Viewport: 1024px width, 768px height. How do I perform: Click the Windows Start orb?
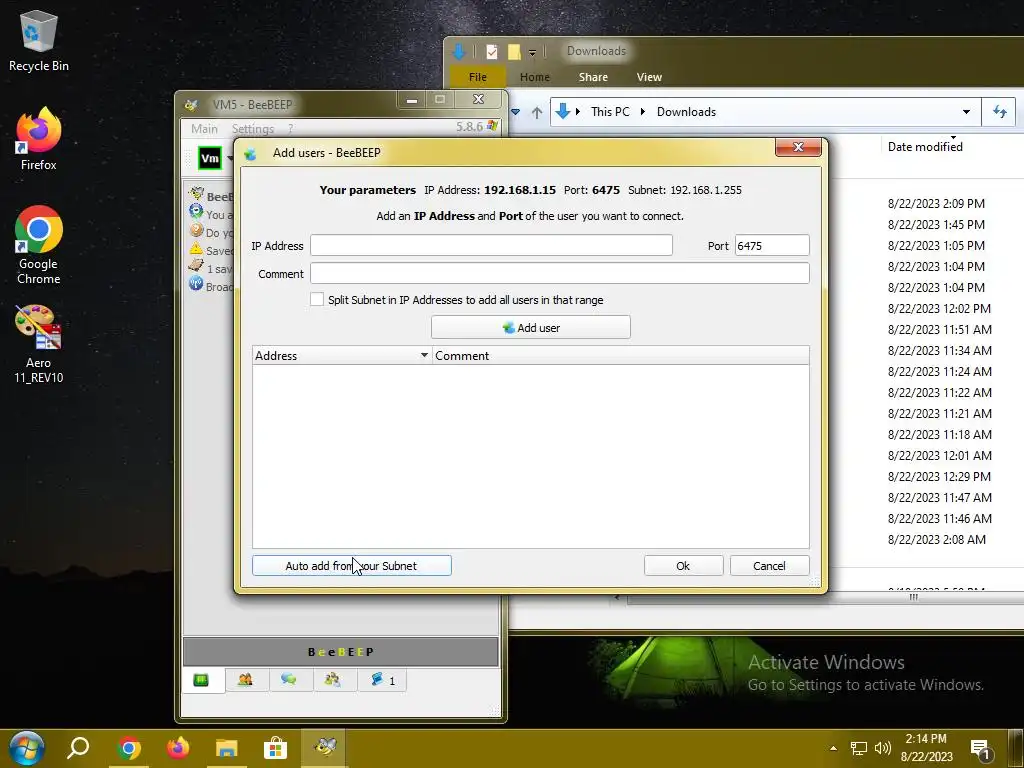tap(27, 748)
